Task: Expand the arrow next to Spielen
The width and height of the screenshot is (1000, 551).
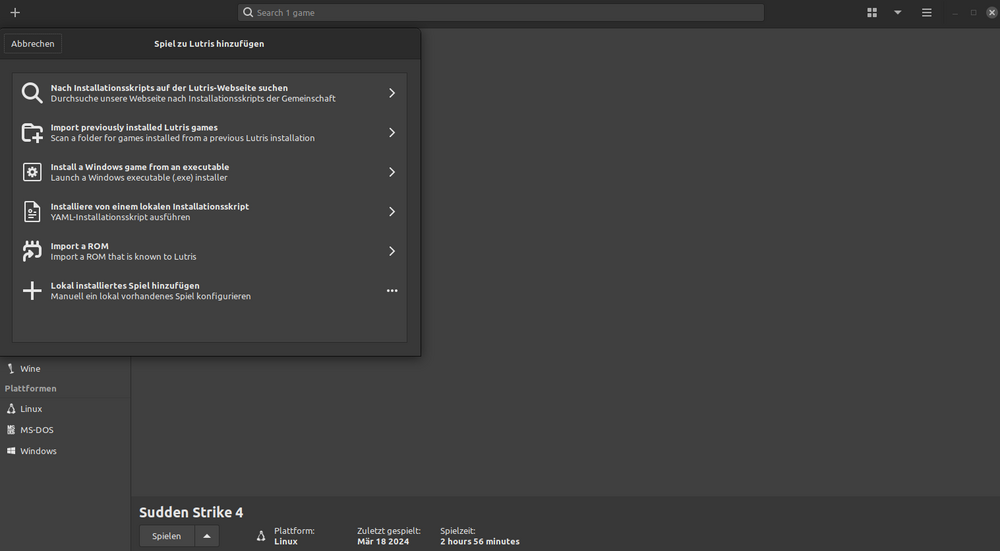Action: pyautogui.click(x=207, y=536)
